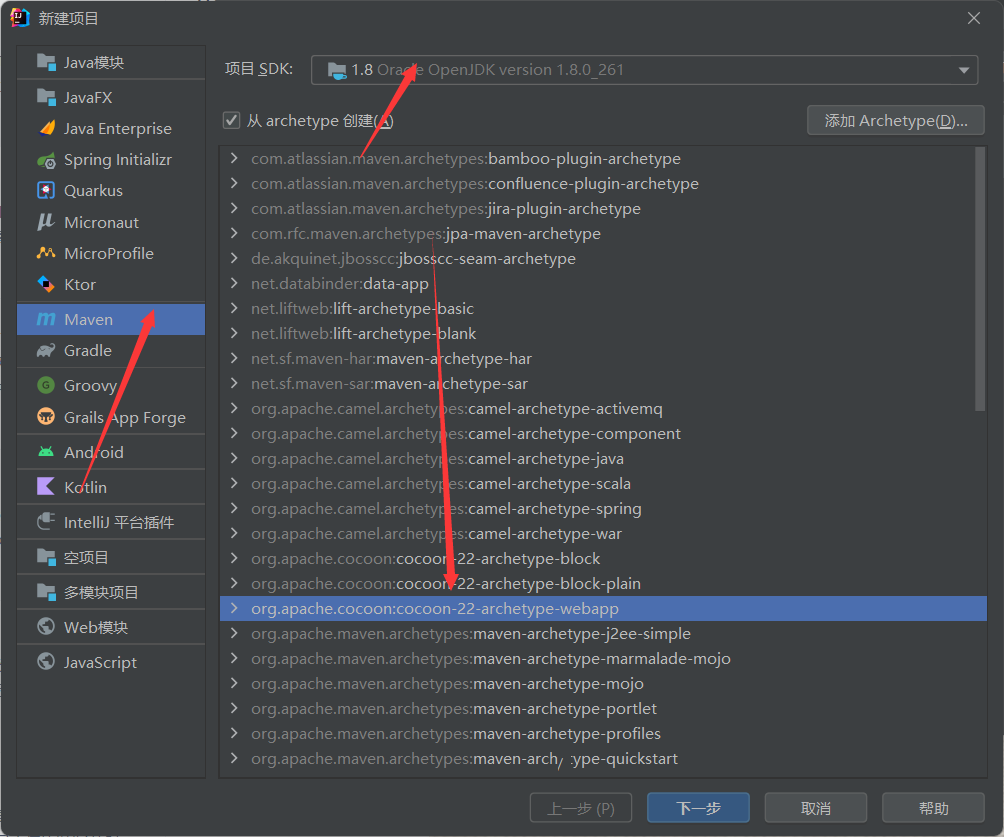Open the 项目 SDK dropdown arrow
The image size is (1004, 837).
pos(964,70)
